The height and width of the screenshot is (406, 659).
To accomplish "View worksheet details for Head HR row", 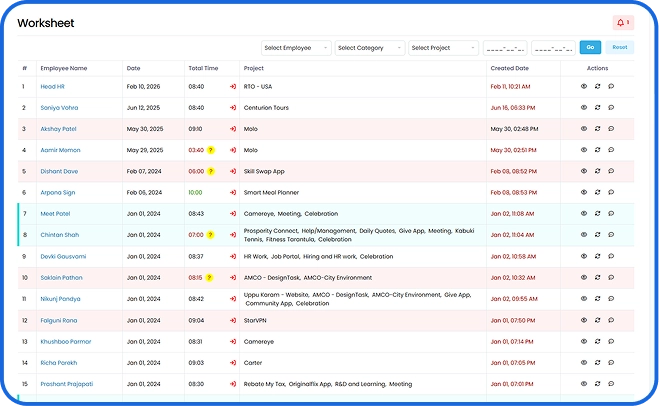I will click(584, 86).
